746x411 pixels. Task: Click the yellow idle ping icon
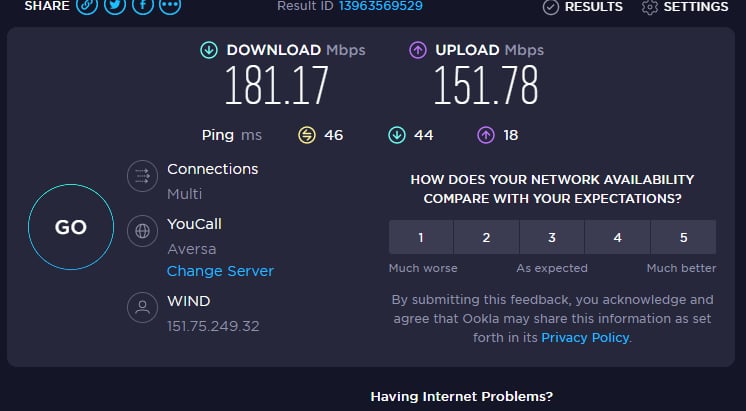tap(307, 135)
